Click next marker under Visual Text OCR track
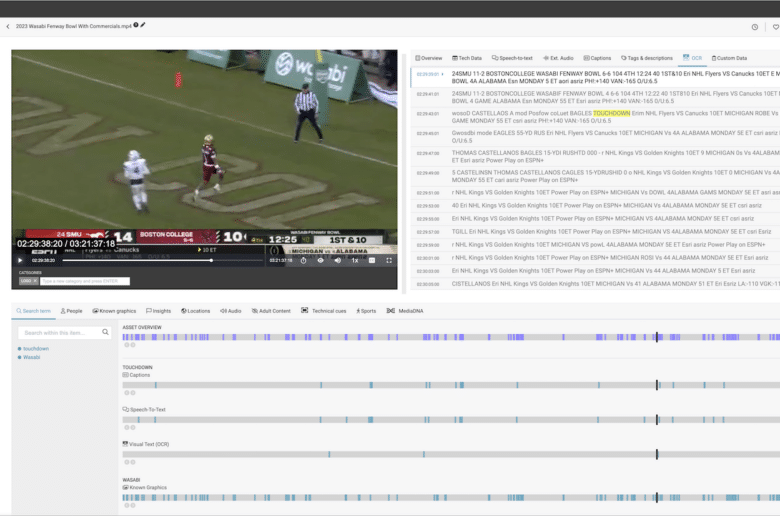Viewport: 780px width, 516px height. (133, 462)
